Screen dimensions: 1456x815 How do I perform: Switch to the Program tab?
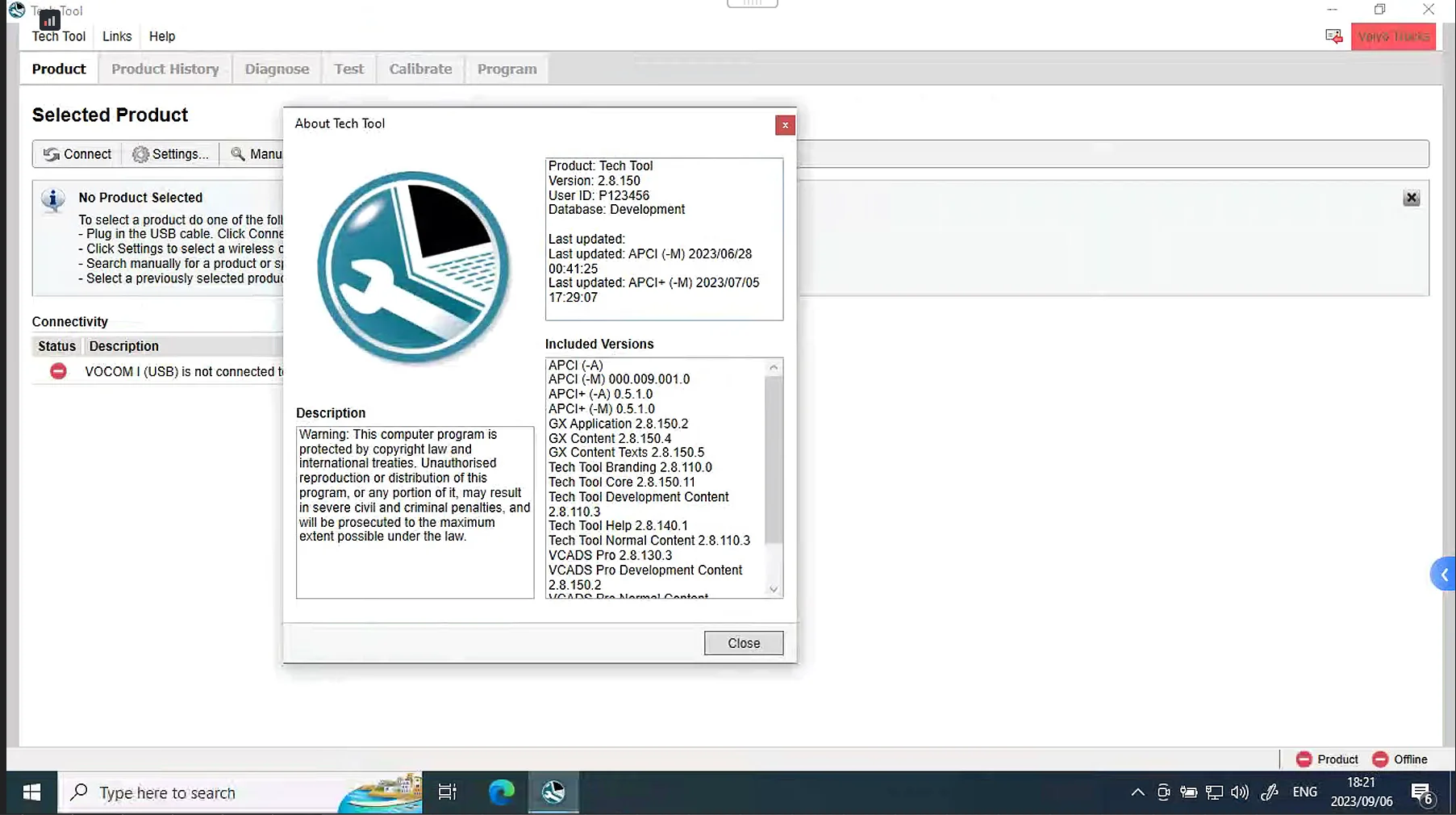point(507,69)
